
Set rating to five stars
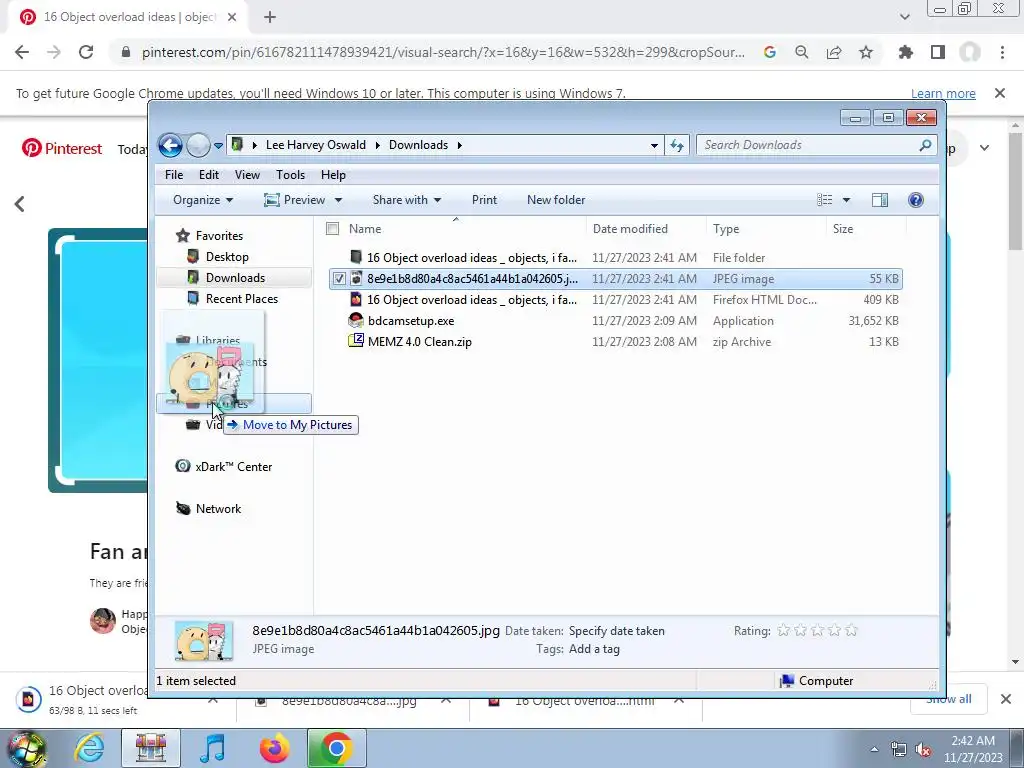click(851, 631)
